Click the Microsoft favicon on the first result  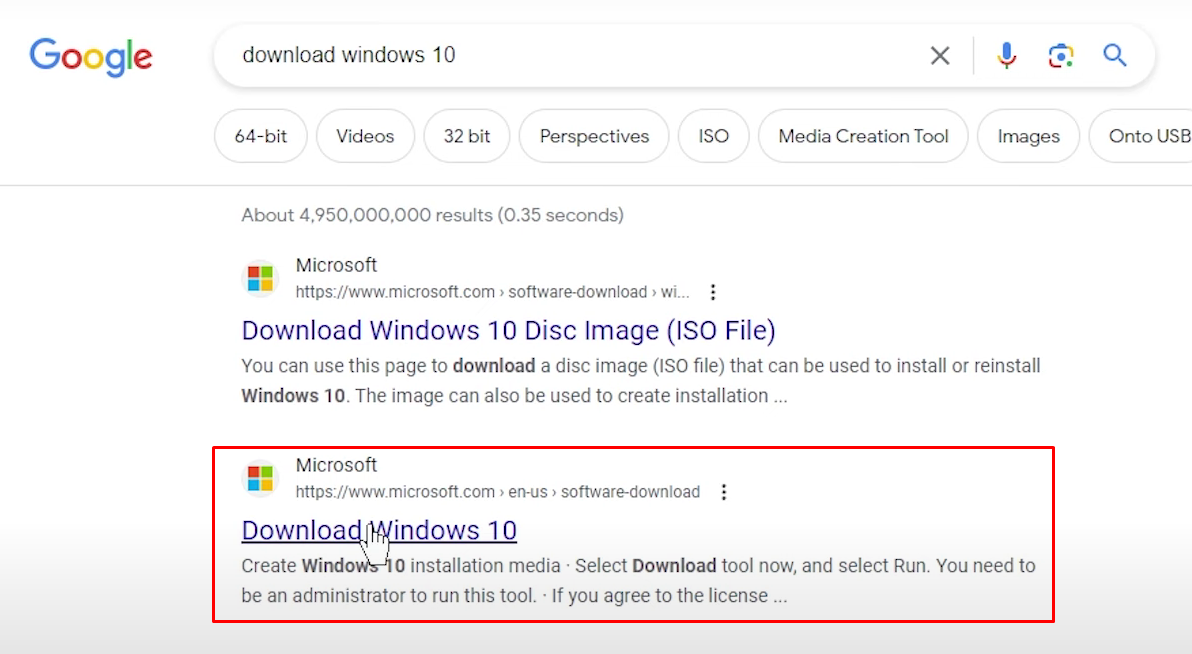(260, 278)
